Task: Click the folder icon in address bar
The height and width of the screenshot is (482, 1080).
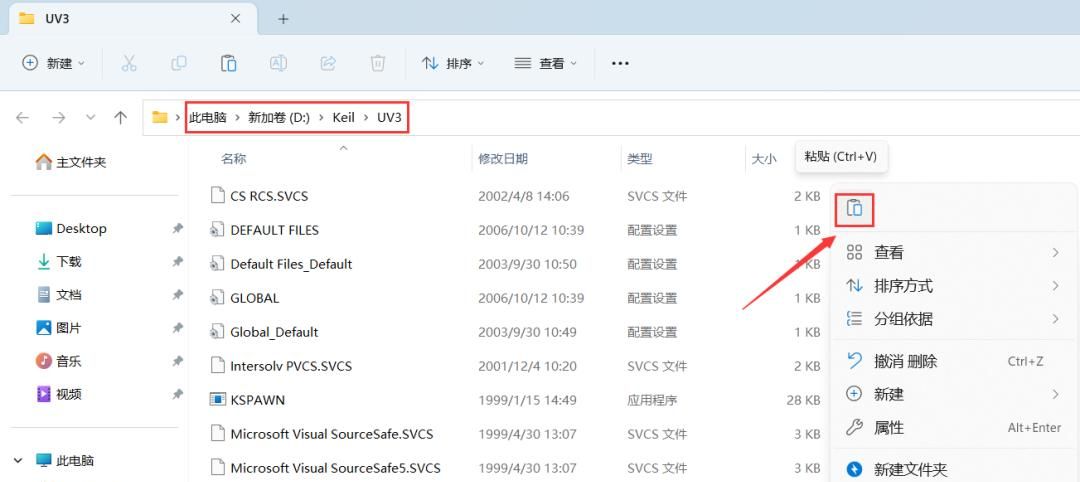Action: 160,117
